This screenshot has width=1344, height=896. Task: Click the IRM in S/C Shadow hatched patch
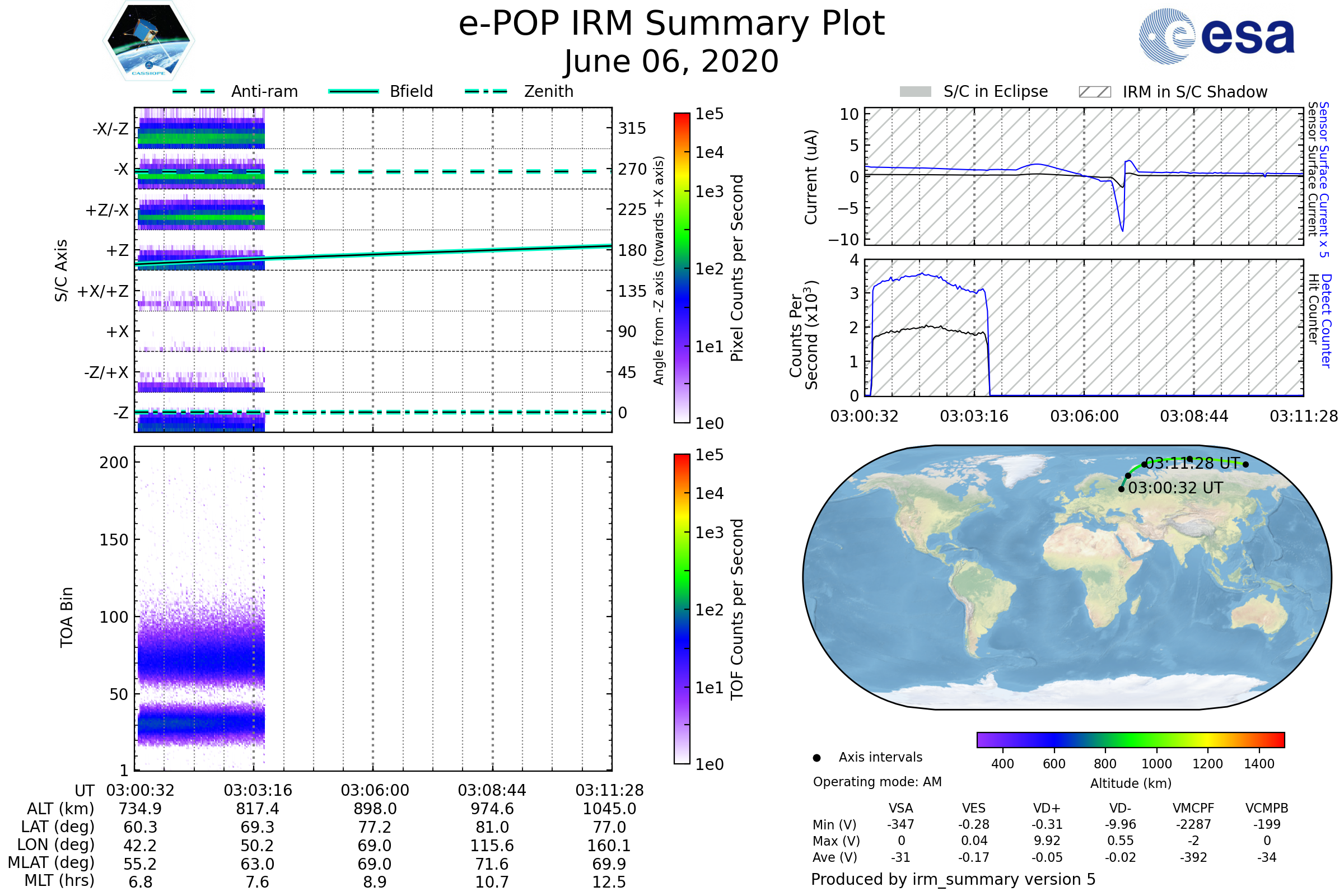[1094, 92]
